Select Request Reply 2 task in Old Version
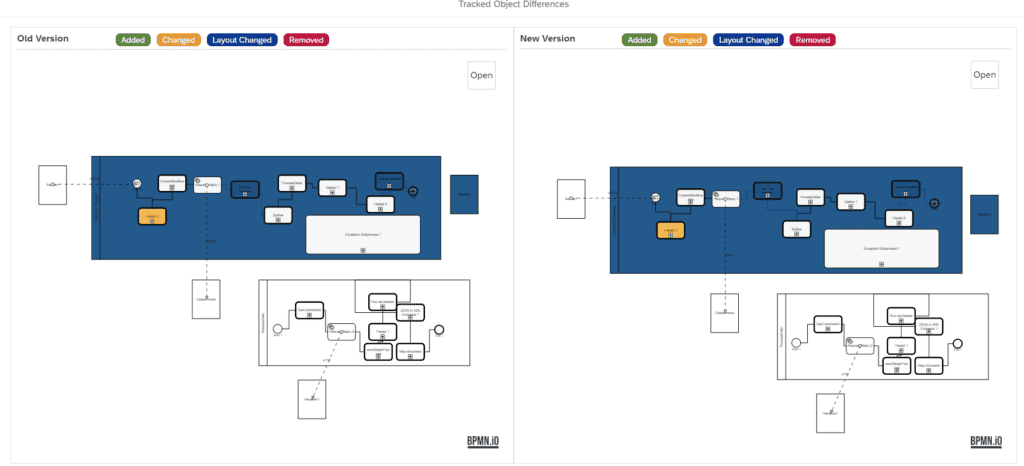 [342, 332]
